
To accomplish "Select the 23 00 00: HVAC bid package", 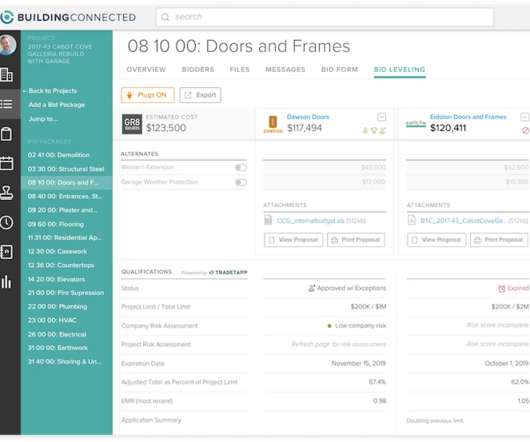I will pos(52,320).
